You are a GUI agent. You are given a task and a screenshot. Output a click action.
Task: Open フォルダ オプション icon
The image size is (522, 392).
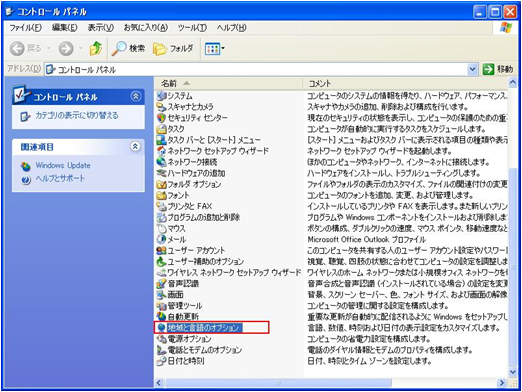tap(162, 184)
